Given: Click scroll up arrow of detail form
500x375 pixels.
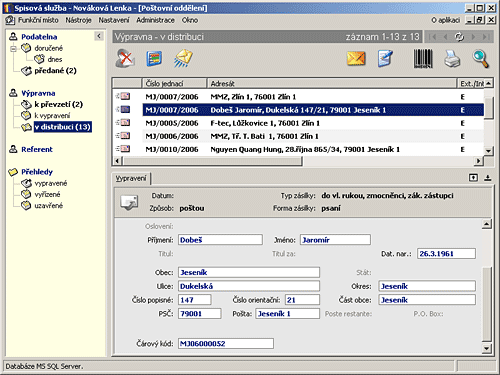Looking at the screenshot, I should [487, 224].
